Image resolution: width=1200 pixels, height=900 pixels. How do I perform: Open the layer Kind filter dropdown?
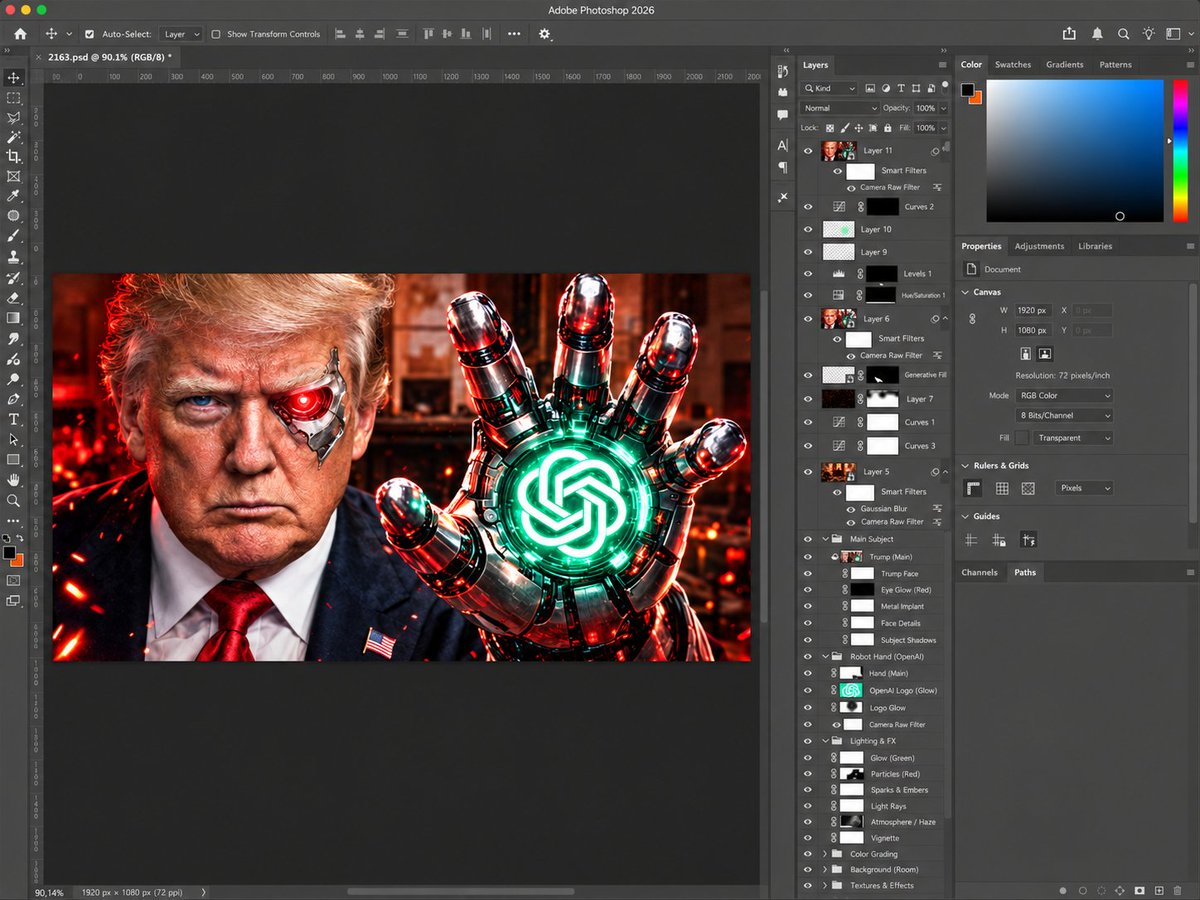(830, 88)
